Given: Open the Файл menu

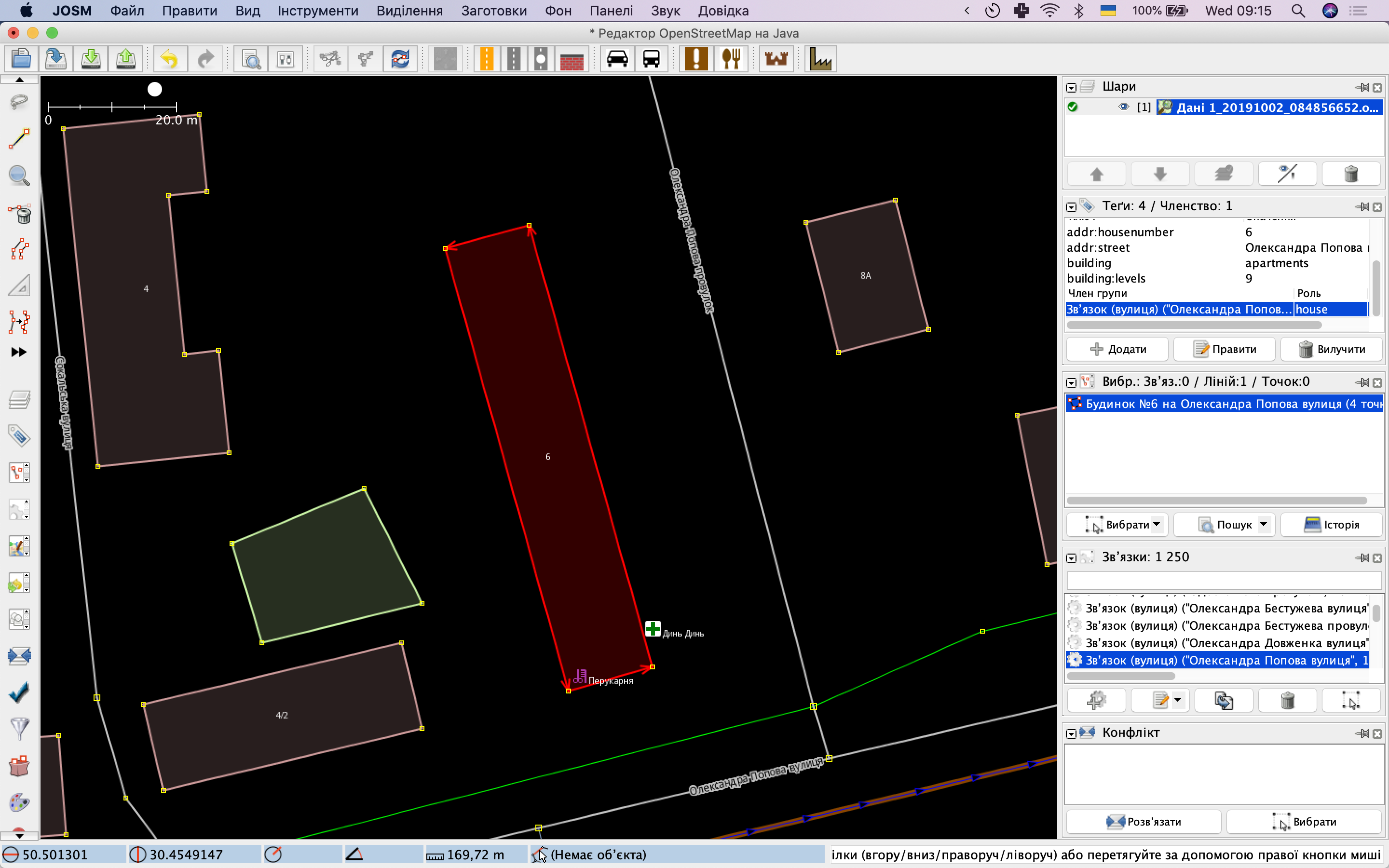Looking at the screenshot, I should point(127,10).
